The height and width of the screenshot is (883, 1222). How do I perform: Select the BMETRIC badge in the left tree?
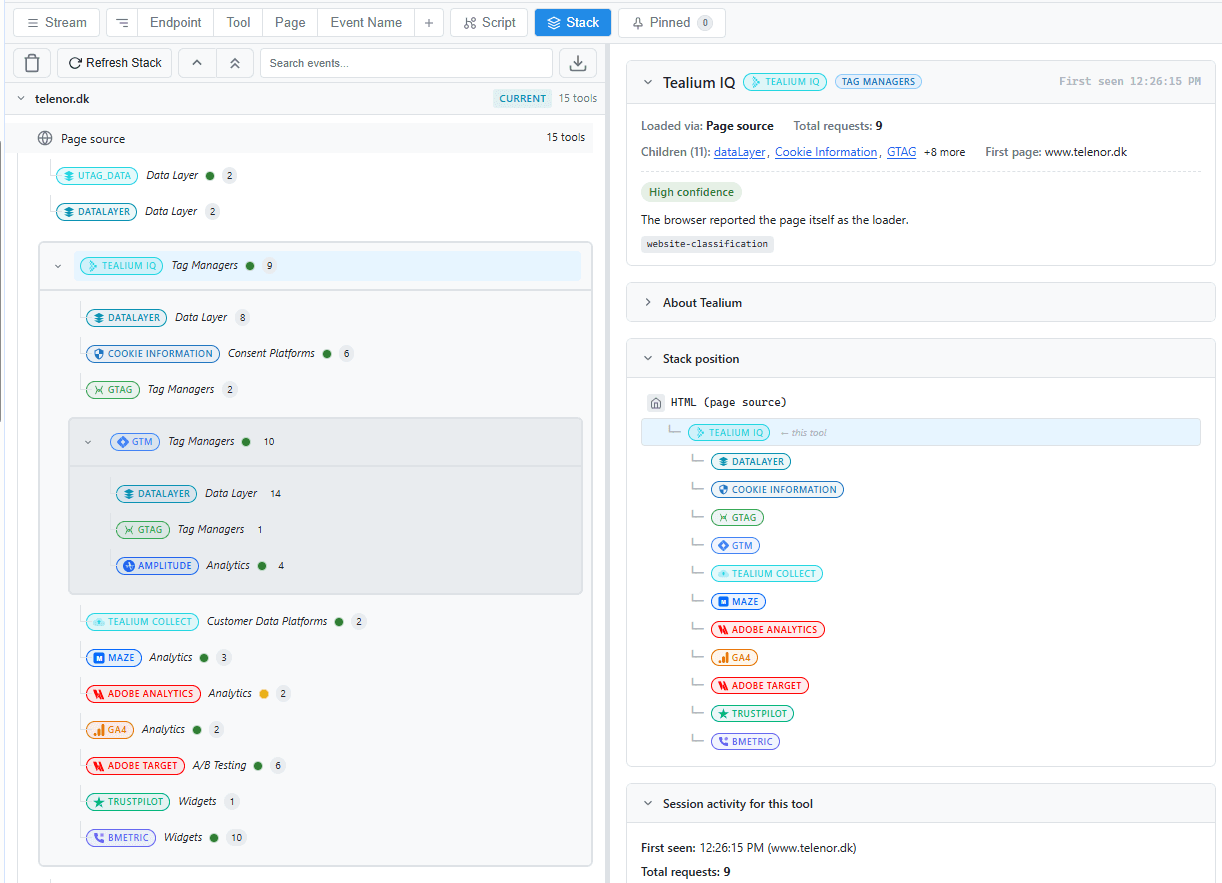pyautogui.click(x=121, y=838)
